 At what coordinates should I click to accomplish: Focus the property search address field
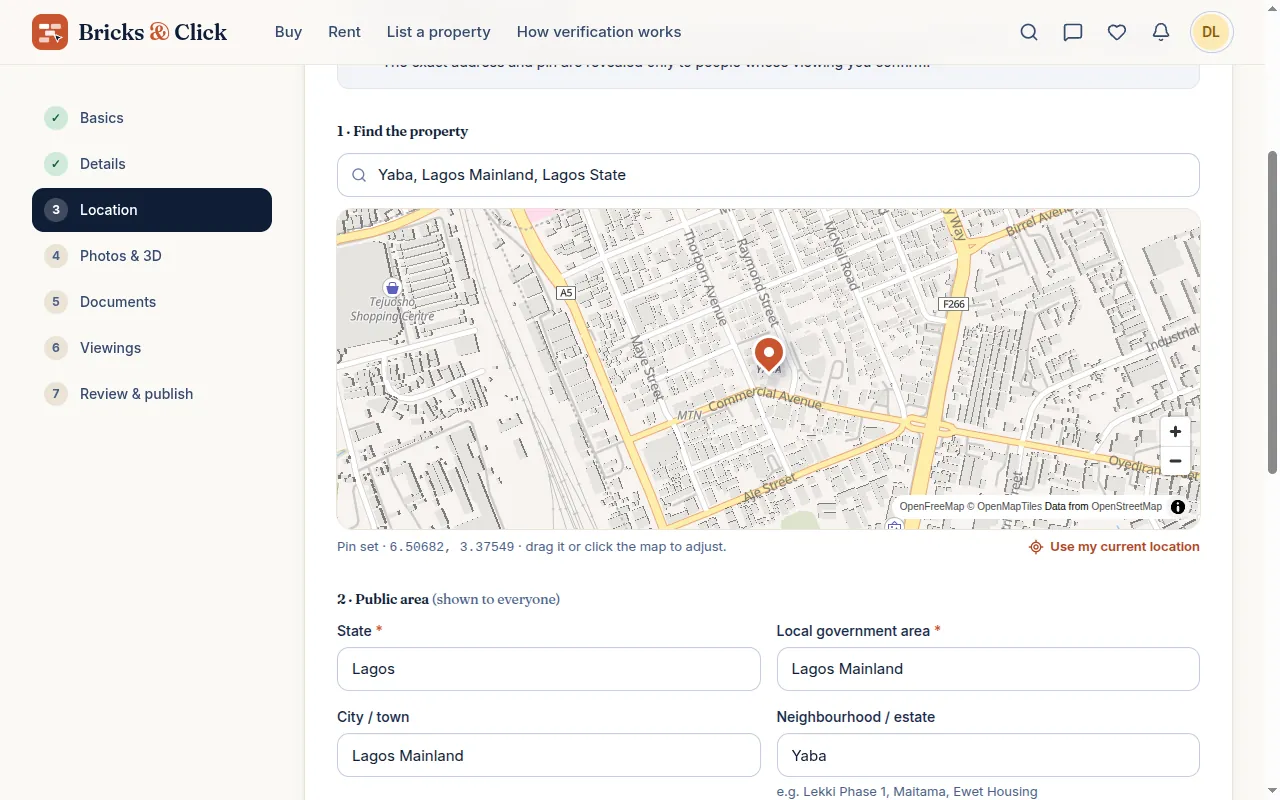[x=768, y=175]
